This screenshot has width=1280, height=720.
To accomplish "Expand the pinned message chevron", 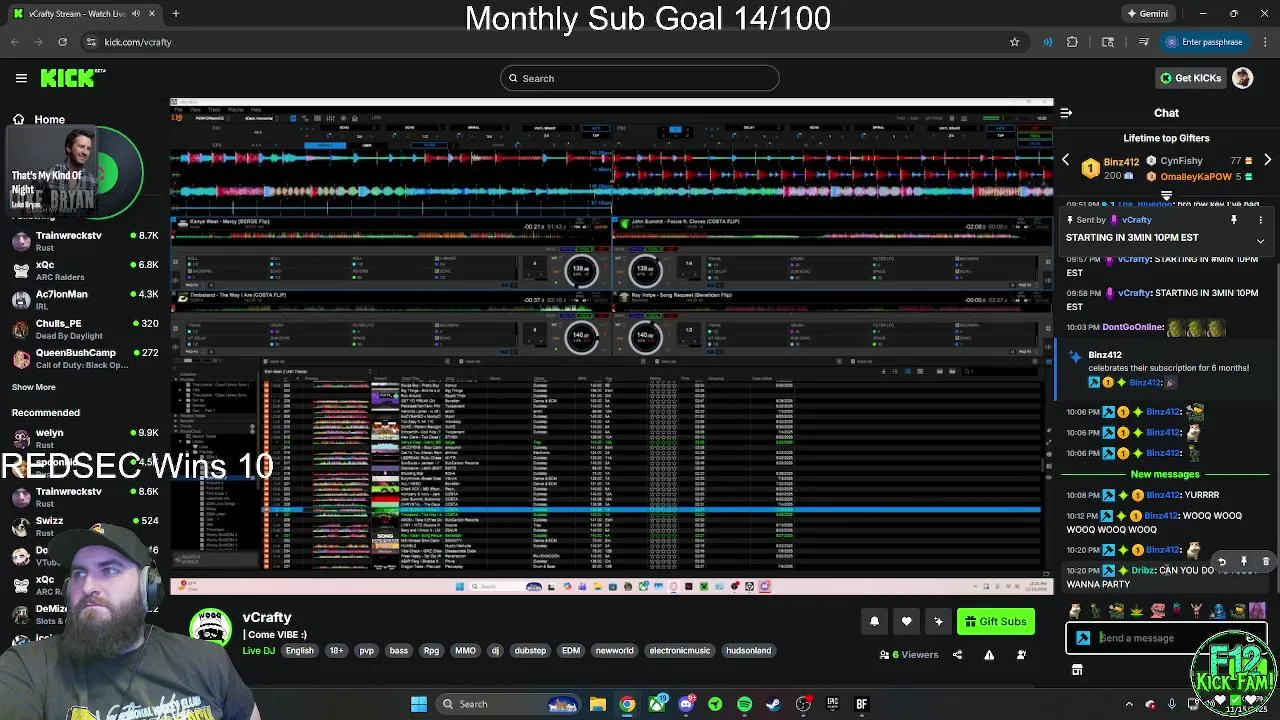I will [x=1260, y=240].
